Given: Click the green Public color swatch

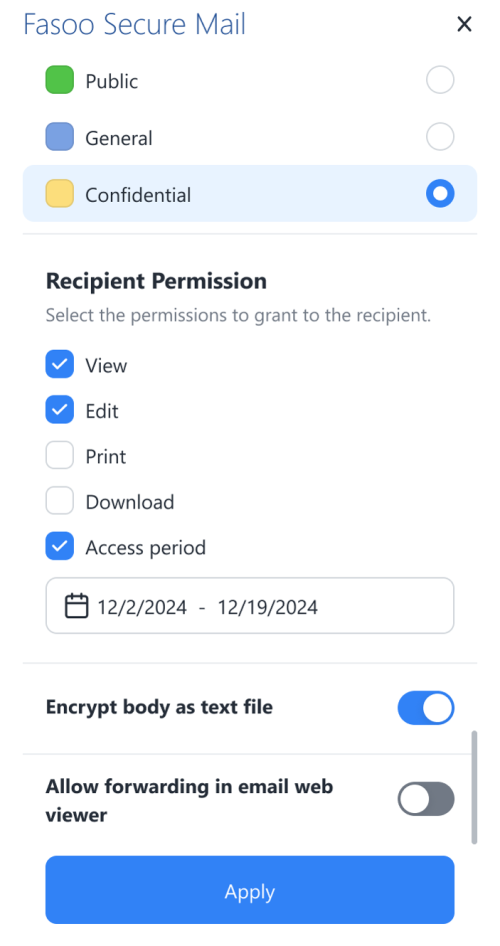Looking at the screenshot, I should [60, 80].
